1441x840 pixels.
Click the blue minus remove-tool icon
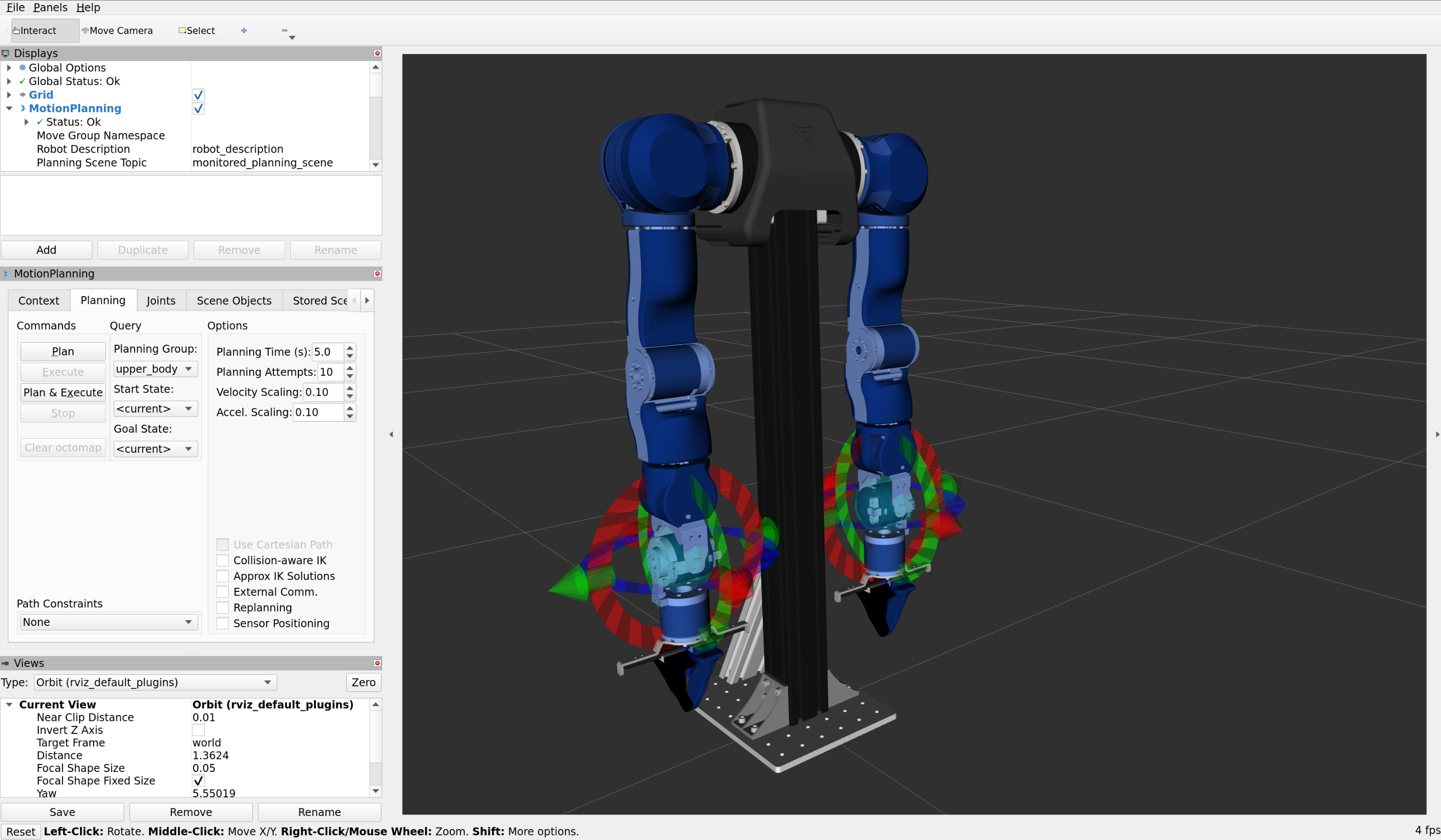284,31
